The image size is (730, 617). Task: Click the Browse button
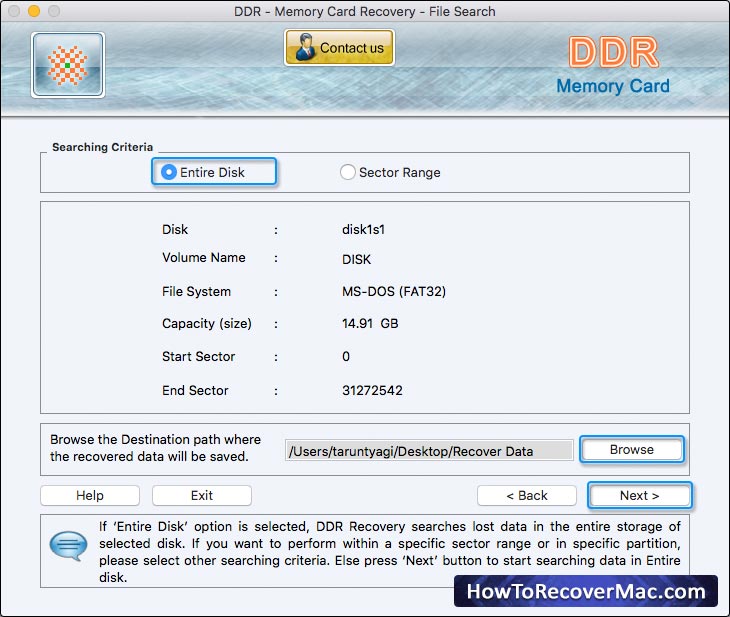[x=632, y=449]
